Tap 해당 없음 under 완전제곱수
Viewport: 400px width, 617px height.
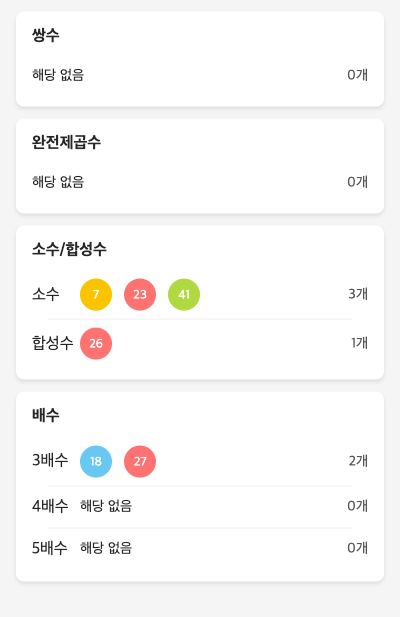pyautogui.click(x=58, y=182)
